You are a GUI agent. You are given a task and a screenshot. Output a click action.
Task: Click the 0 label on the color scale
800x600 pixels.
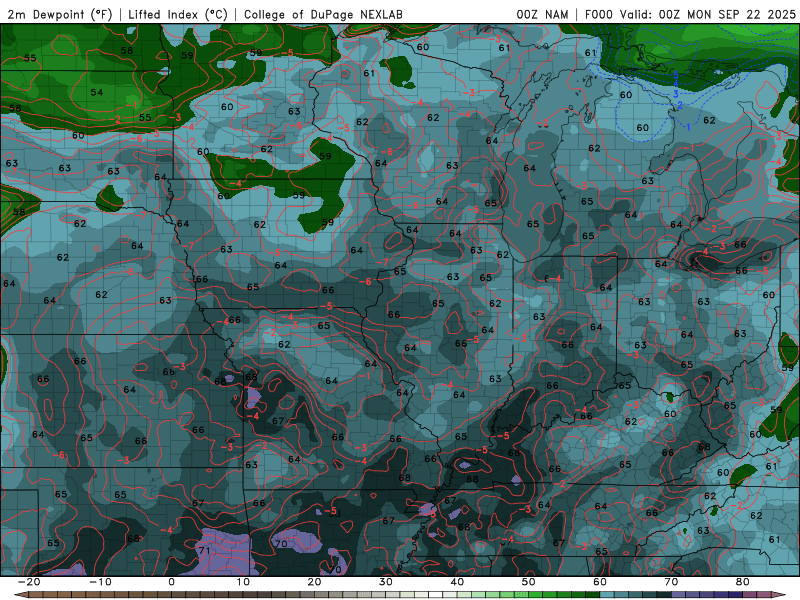click(171, 582)
